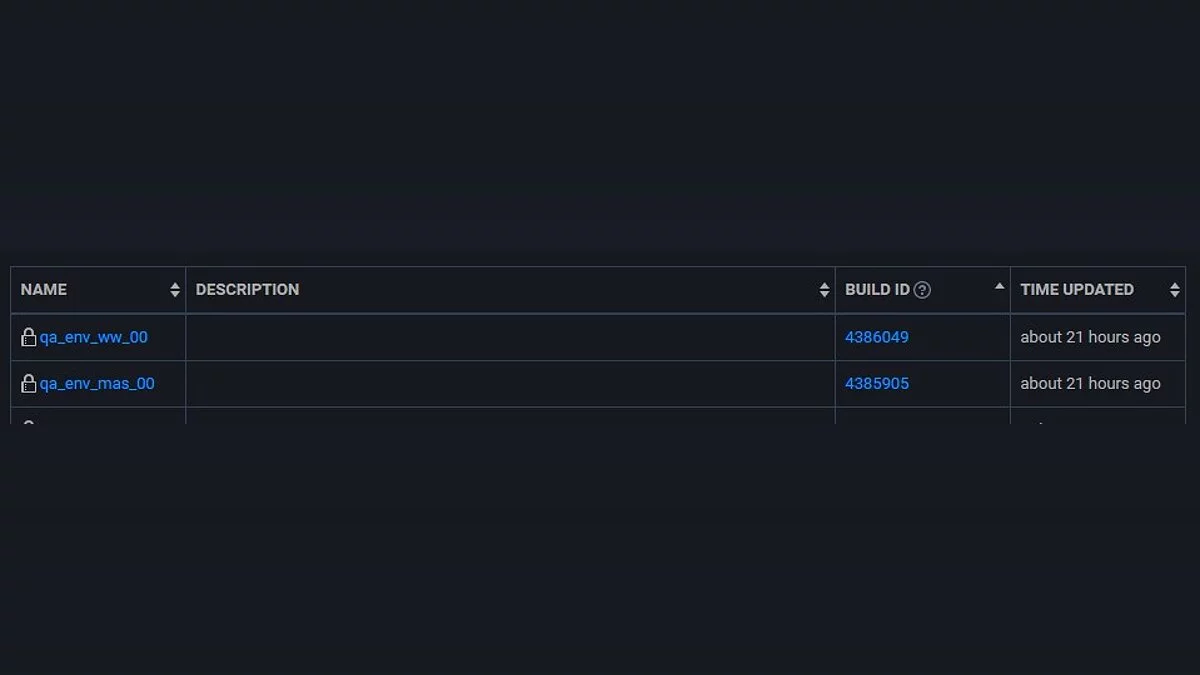This screenshot has width=1200, height=675.
Task: Click the TIME UPDATED column header text
Action: tap(1077, 290)
